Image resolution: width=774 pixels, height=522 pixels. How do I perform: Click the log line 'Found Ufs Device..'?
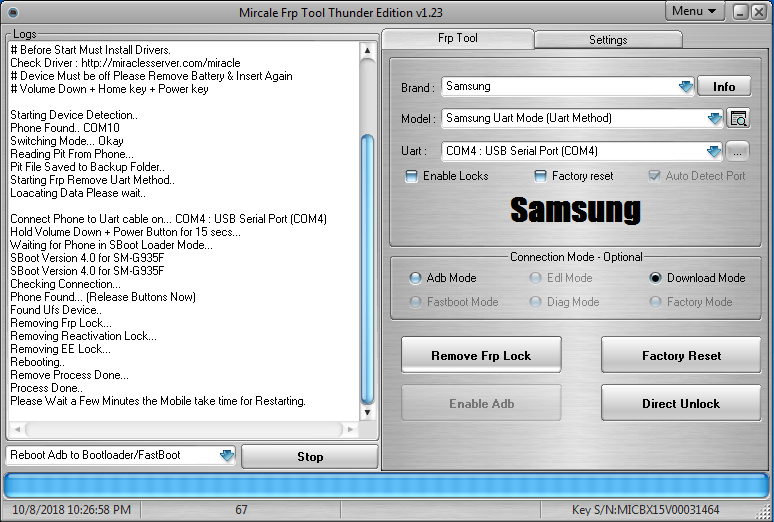pyautogui.click(x=56, y=310)
